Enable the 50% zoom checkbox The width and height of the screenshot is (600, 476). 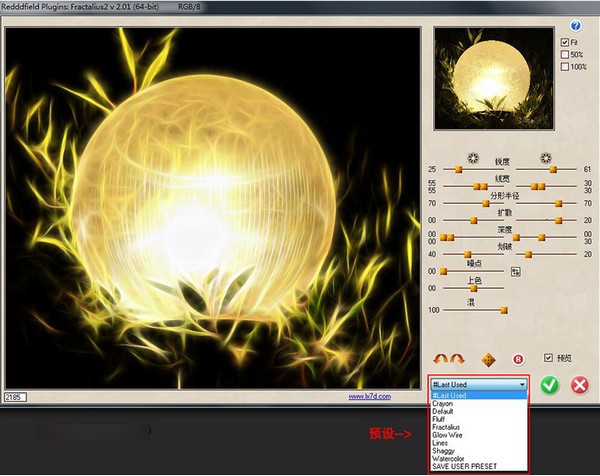[x=565, y=54]
